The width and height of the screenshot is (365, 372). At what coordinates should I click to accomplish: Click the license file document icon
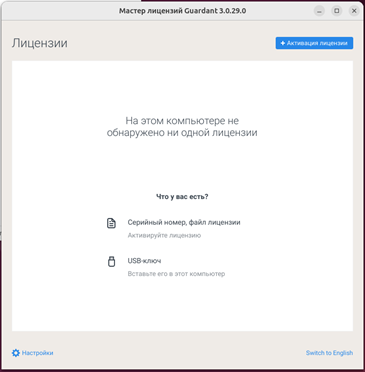coord(111,223)
